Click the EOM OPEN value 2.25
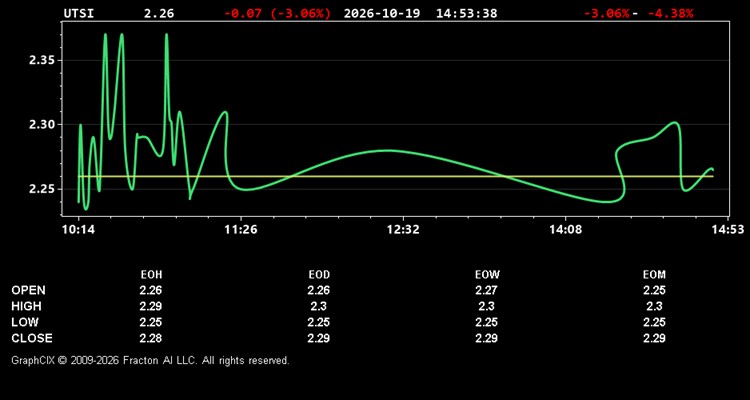This screenshot has height=400, width=750. [654, 290]
